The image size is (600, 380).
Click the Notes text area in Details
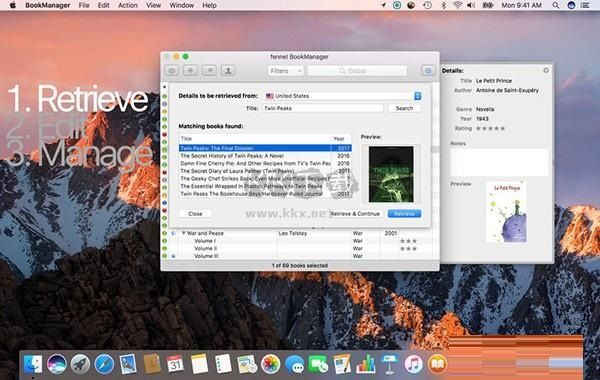(499, 162)
